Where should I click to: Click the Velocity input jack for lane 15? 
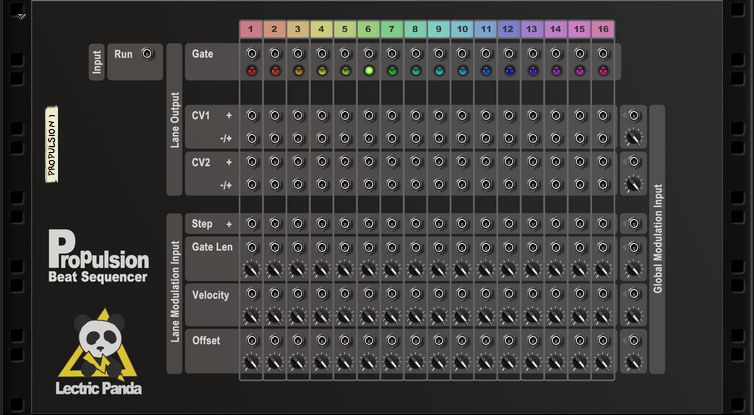pyautogui.click(x=580, y=293)
